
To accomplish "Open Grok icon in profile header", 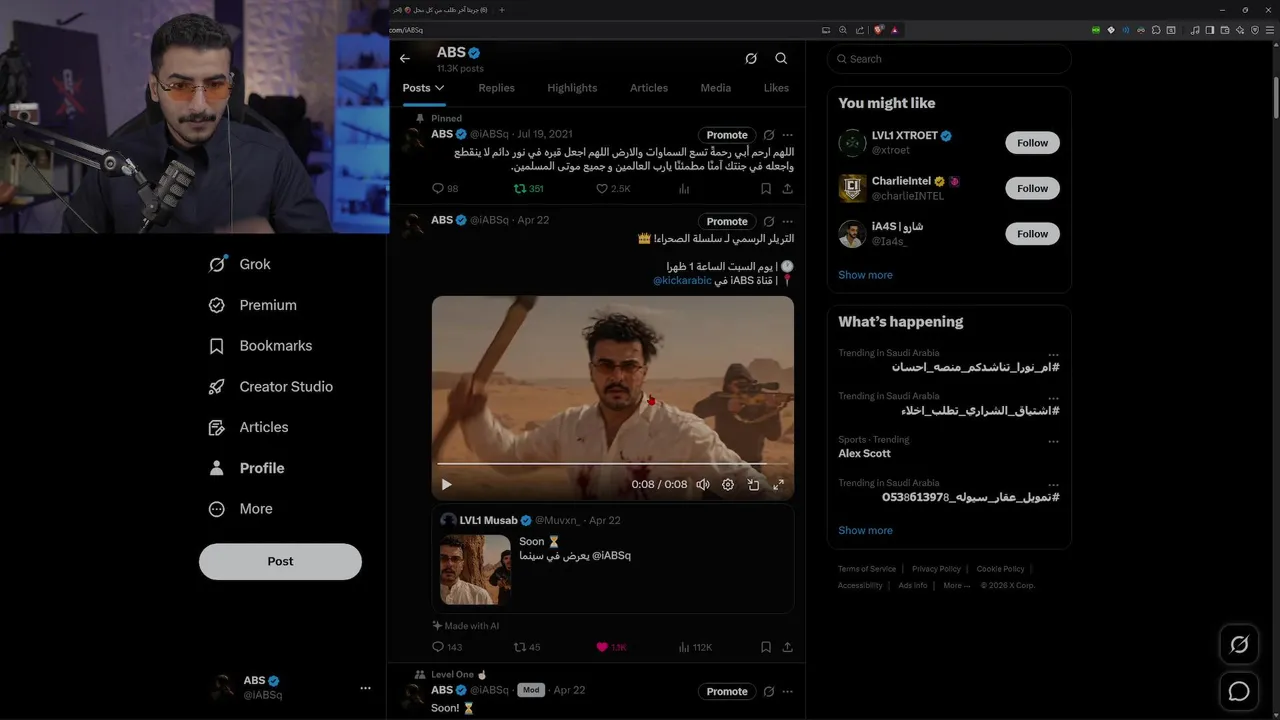I will click(751, 59).
